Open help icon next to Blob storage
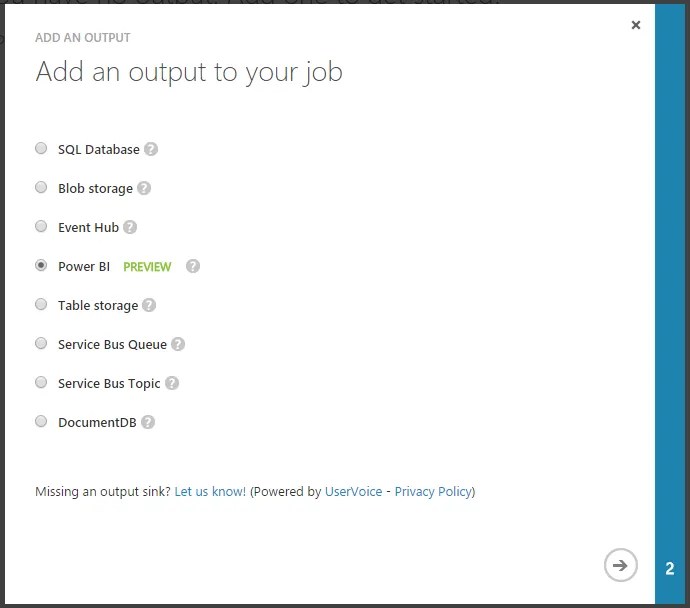690x608 pixels. [x=144, y=188]
